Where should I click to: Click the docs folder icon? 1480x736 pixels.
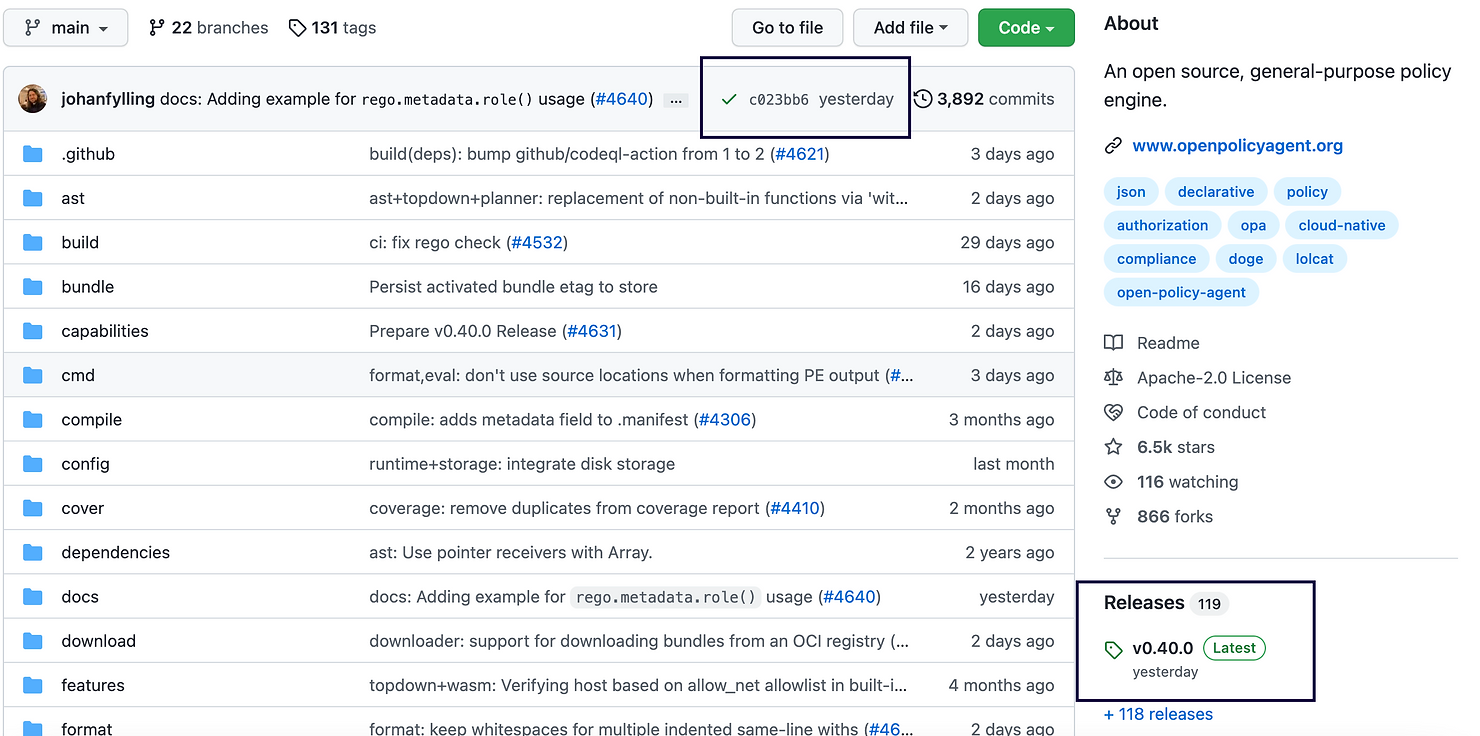point(33,597)
